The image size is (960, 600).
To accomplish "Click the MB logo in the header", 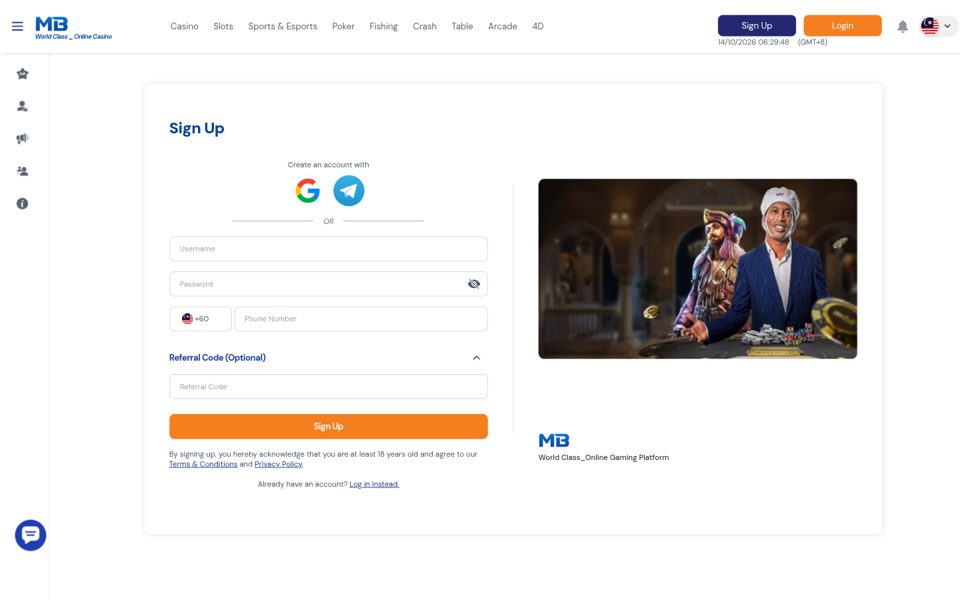I will click(73, 28).
